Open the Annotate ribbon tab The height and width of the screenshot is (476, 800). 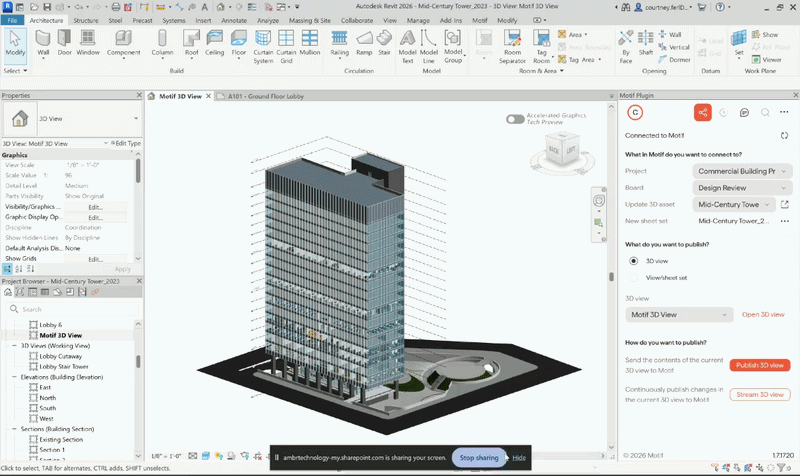pyautogui.click(x=234, y=20)
